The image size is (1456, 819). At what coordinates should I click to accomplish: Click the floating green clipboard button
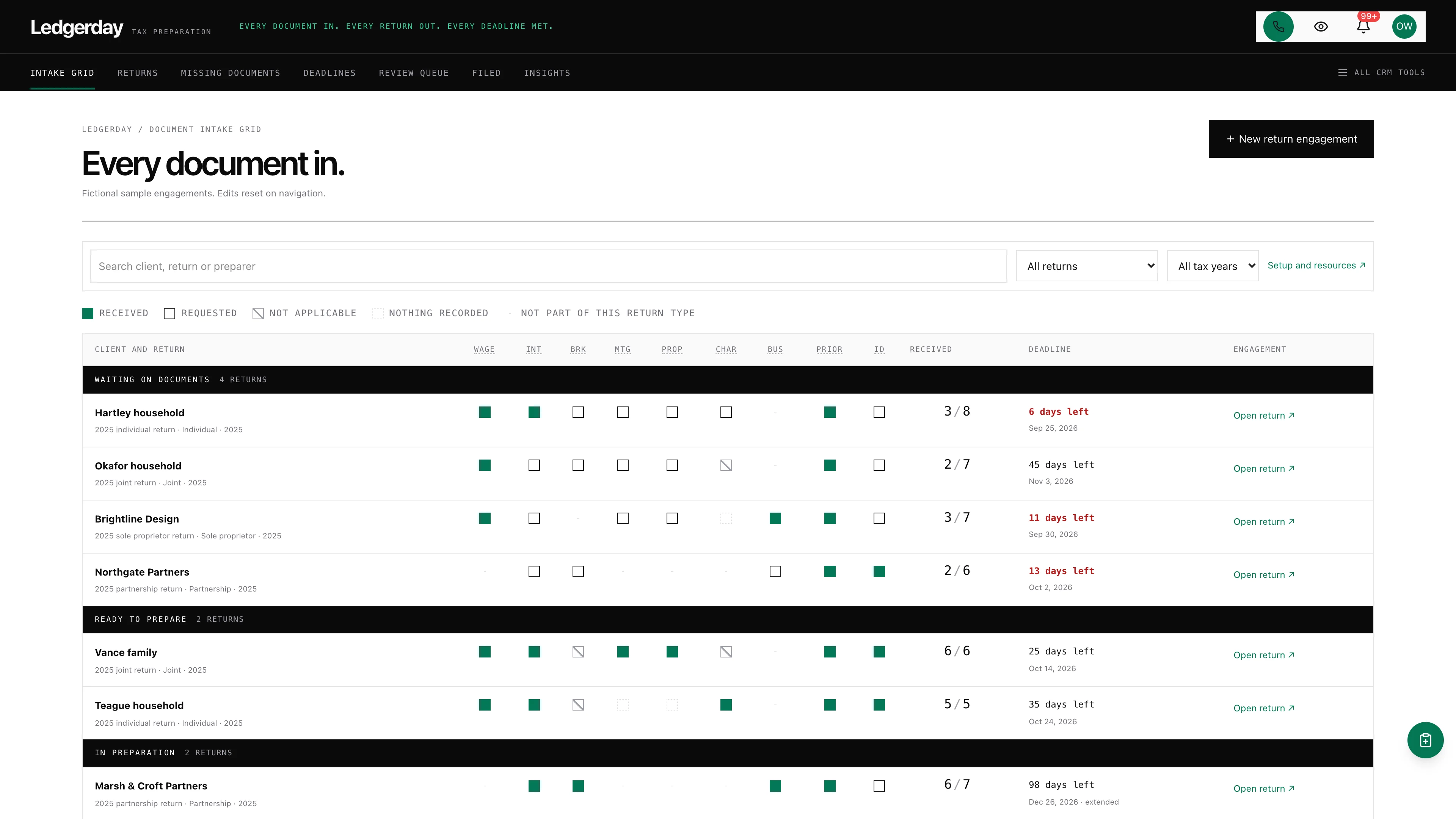point(1425,740)
